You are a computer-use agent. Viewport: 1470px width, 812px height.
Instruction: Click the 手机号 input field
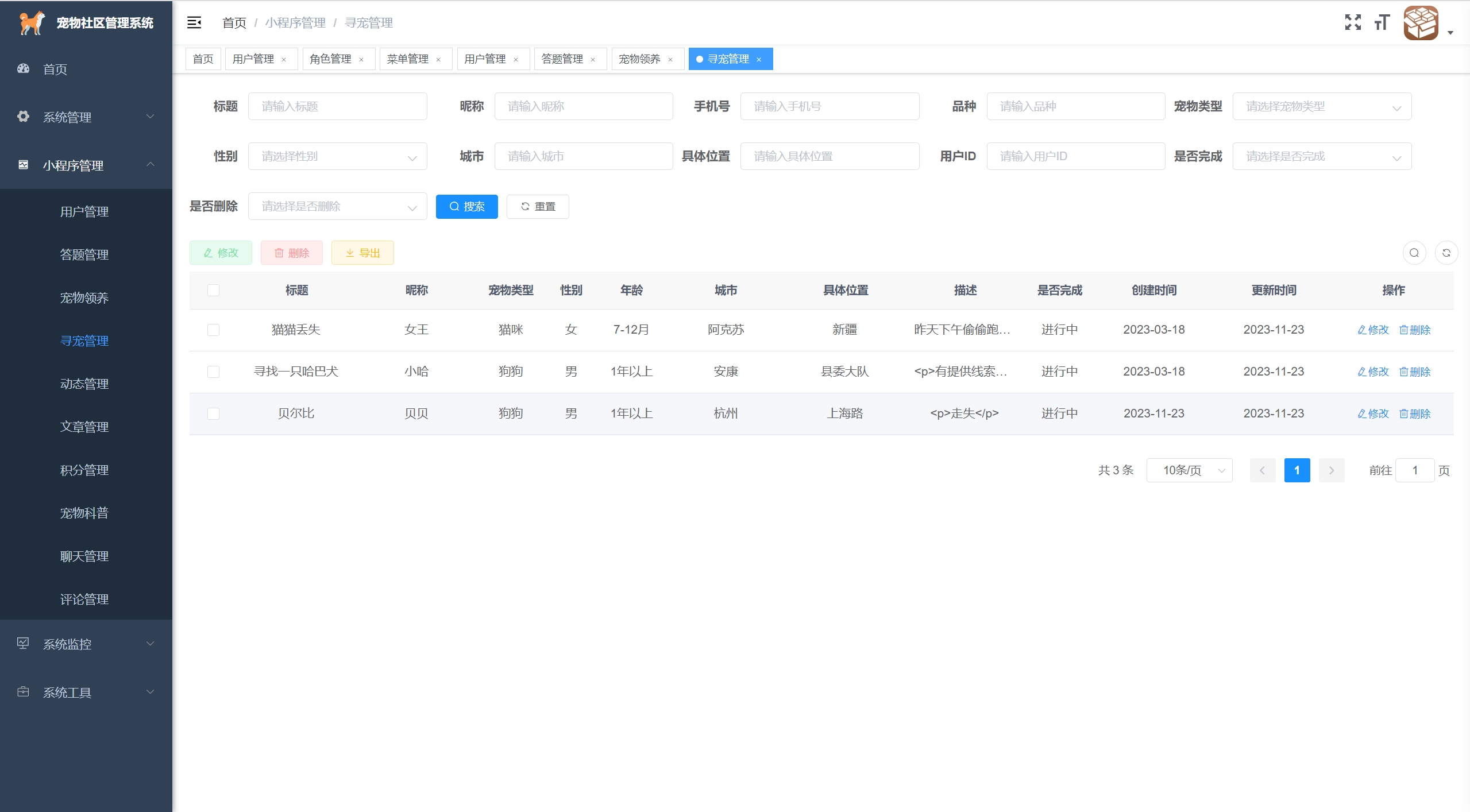pyautogui.click(x=829, y=106)
